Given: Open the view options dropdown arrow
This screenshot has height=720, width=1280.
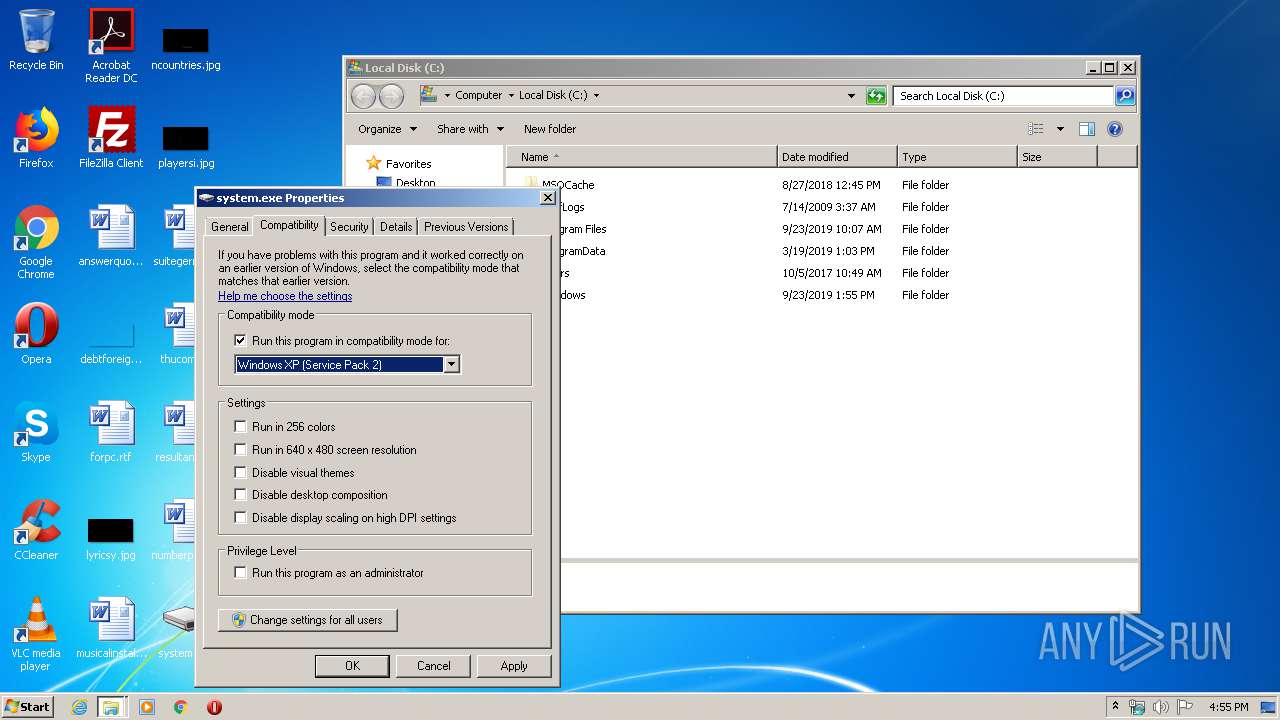Looking at the screenshot, I should (x=1059, y=129).
